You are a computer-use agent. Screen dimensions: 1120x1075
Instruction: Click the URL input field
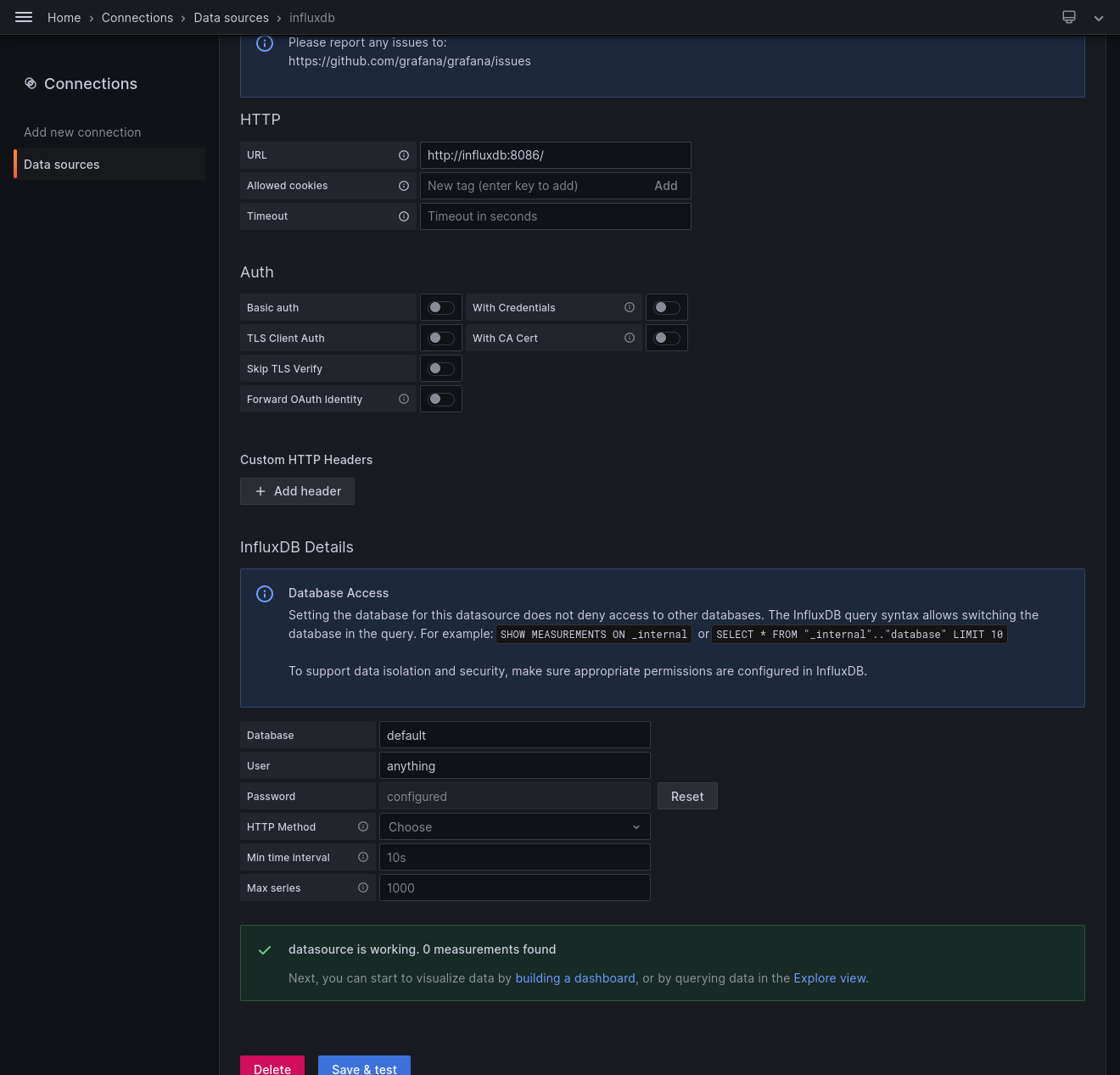[x=556, y=155]
